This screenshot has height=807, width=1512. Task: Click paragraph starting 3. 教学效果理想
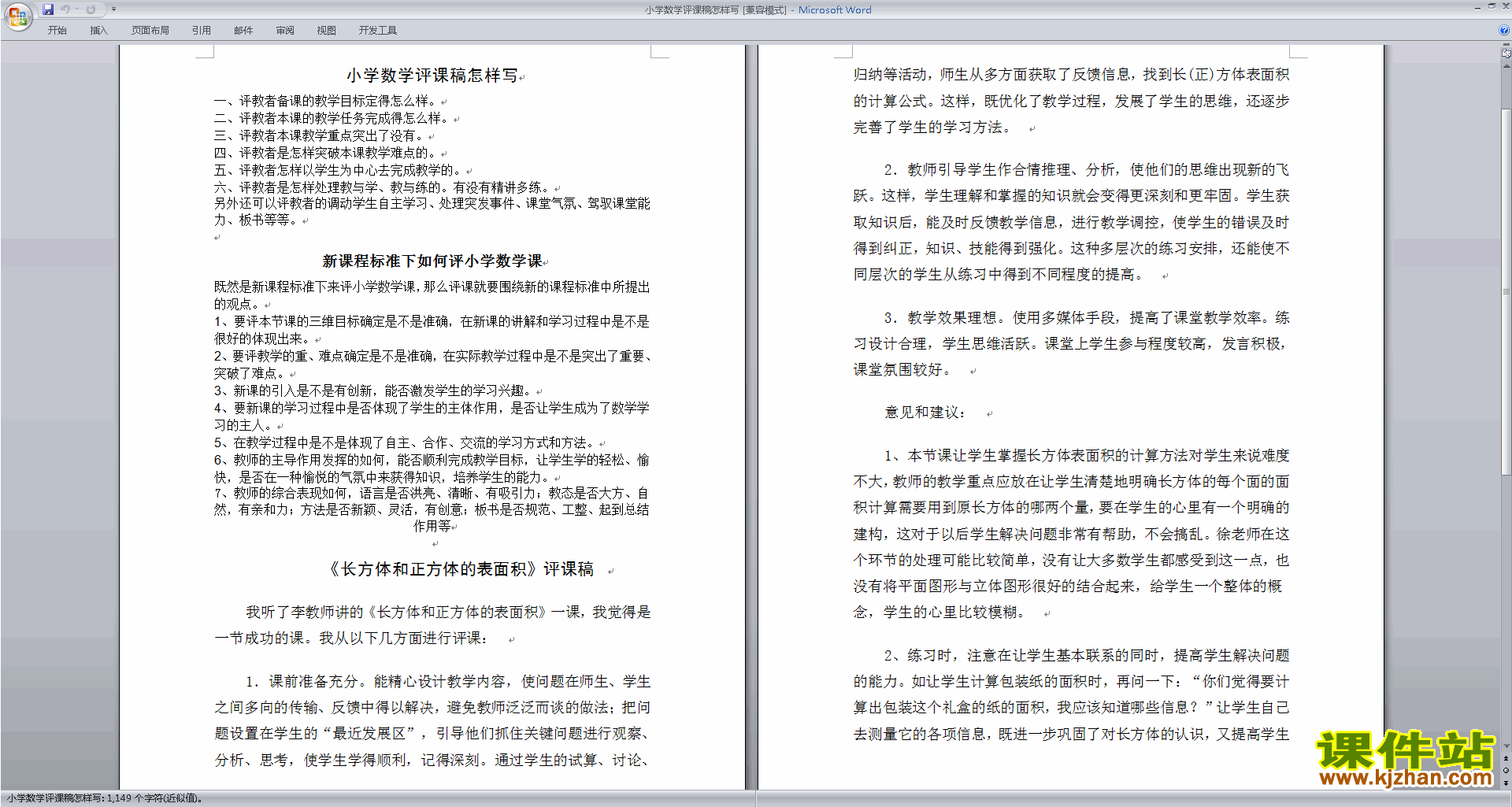pyautogui.click(x=1071, y=344)
